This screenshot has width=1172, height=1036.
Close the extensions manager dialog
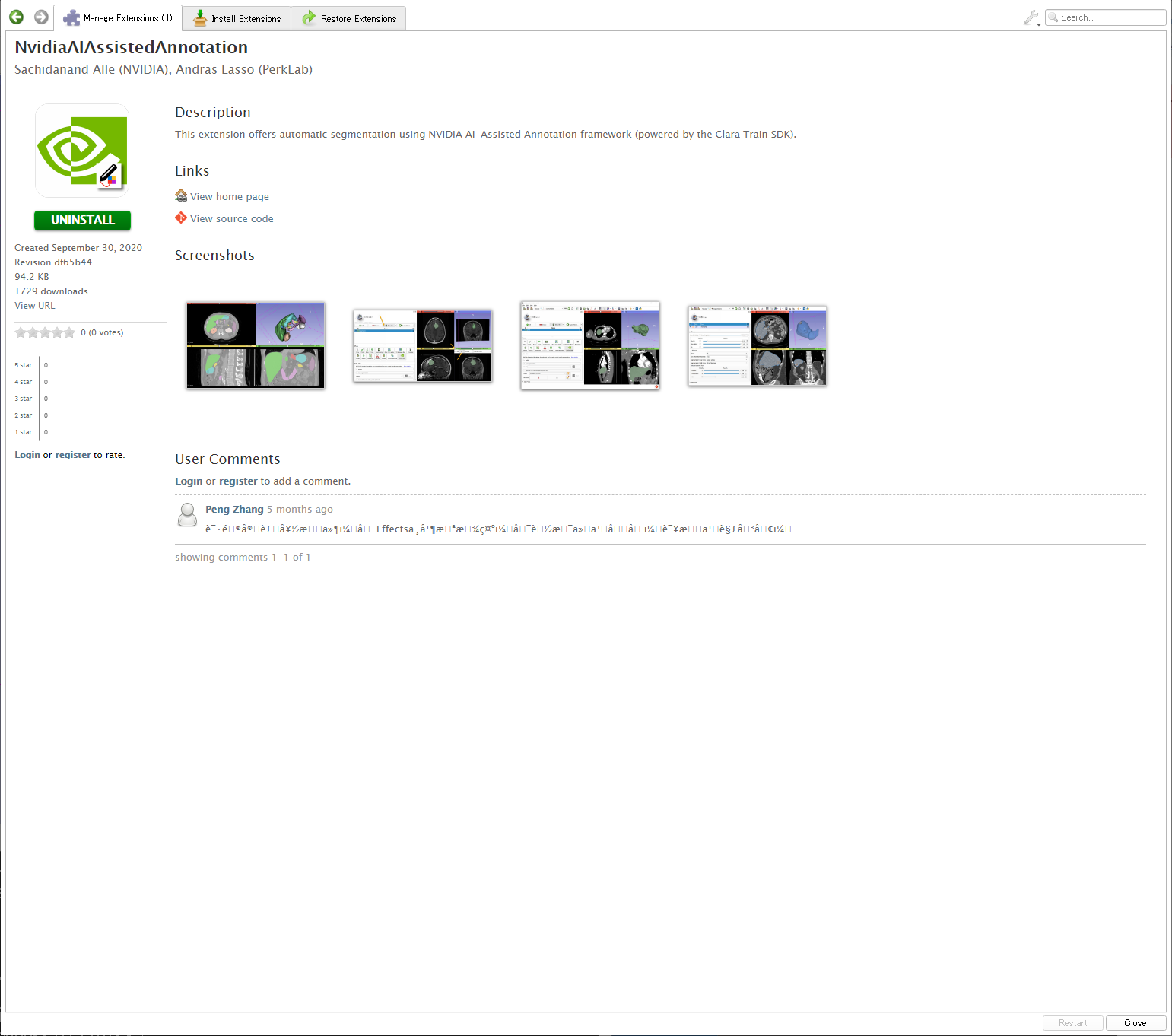coord(1135,1023)
